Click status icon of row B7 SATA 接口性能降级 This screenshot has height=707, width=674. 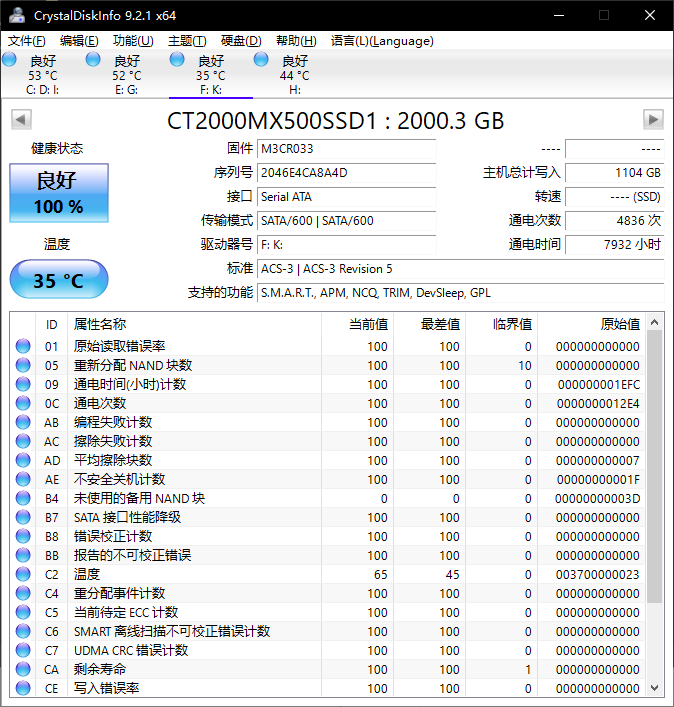point(23,517)
